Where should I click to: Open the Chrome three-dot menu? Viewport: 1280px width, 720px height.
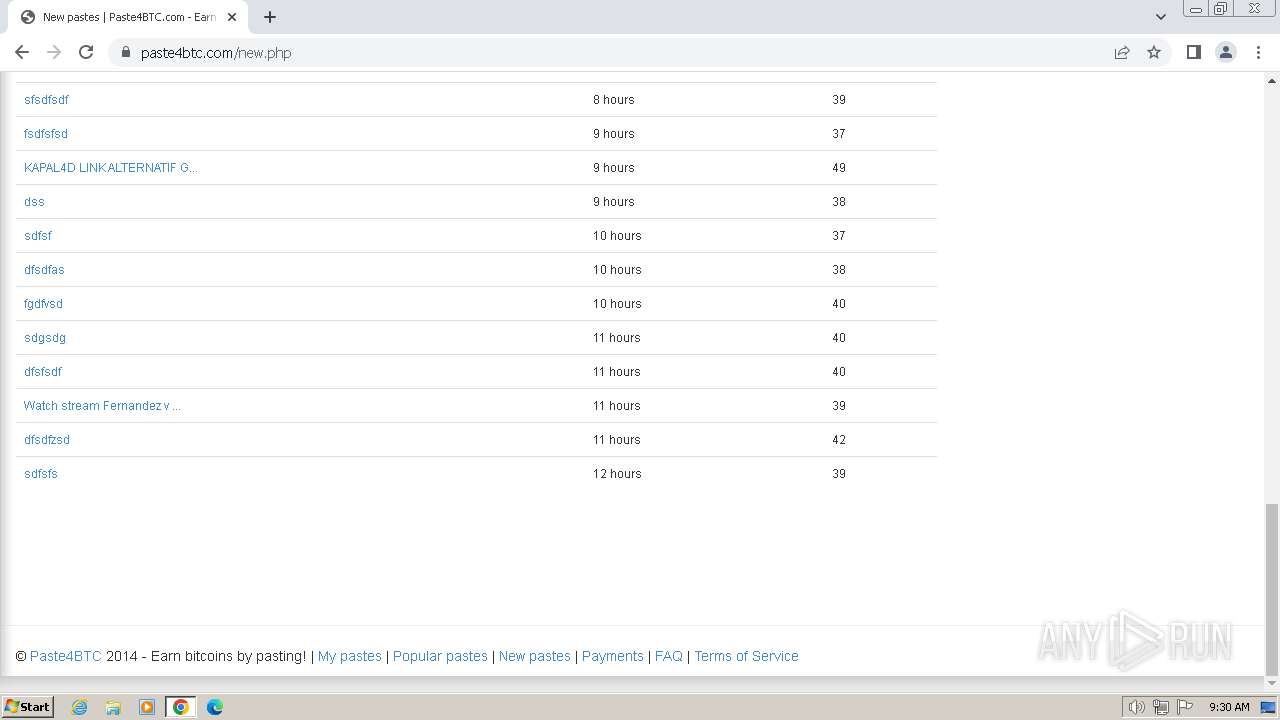(x=1259, y=52)
